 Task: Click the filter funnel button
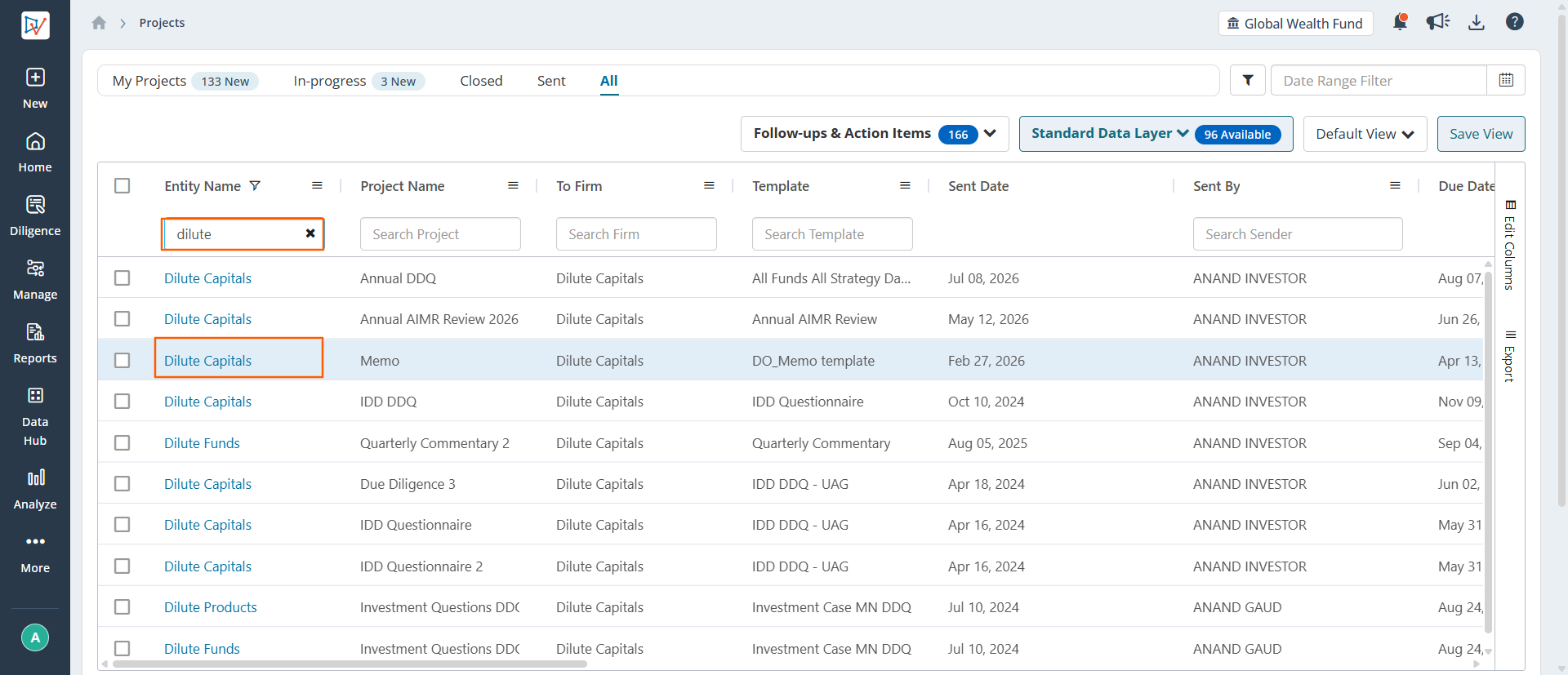click(x=1248, y=80)
